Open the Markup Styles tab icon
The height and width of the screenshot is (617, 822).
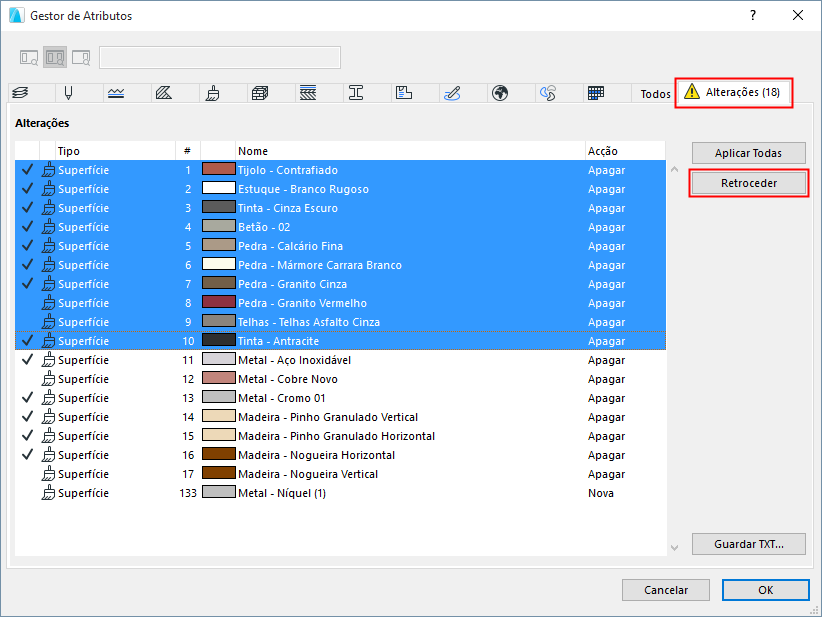(452, 93)
